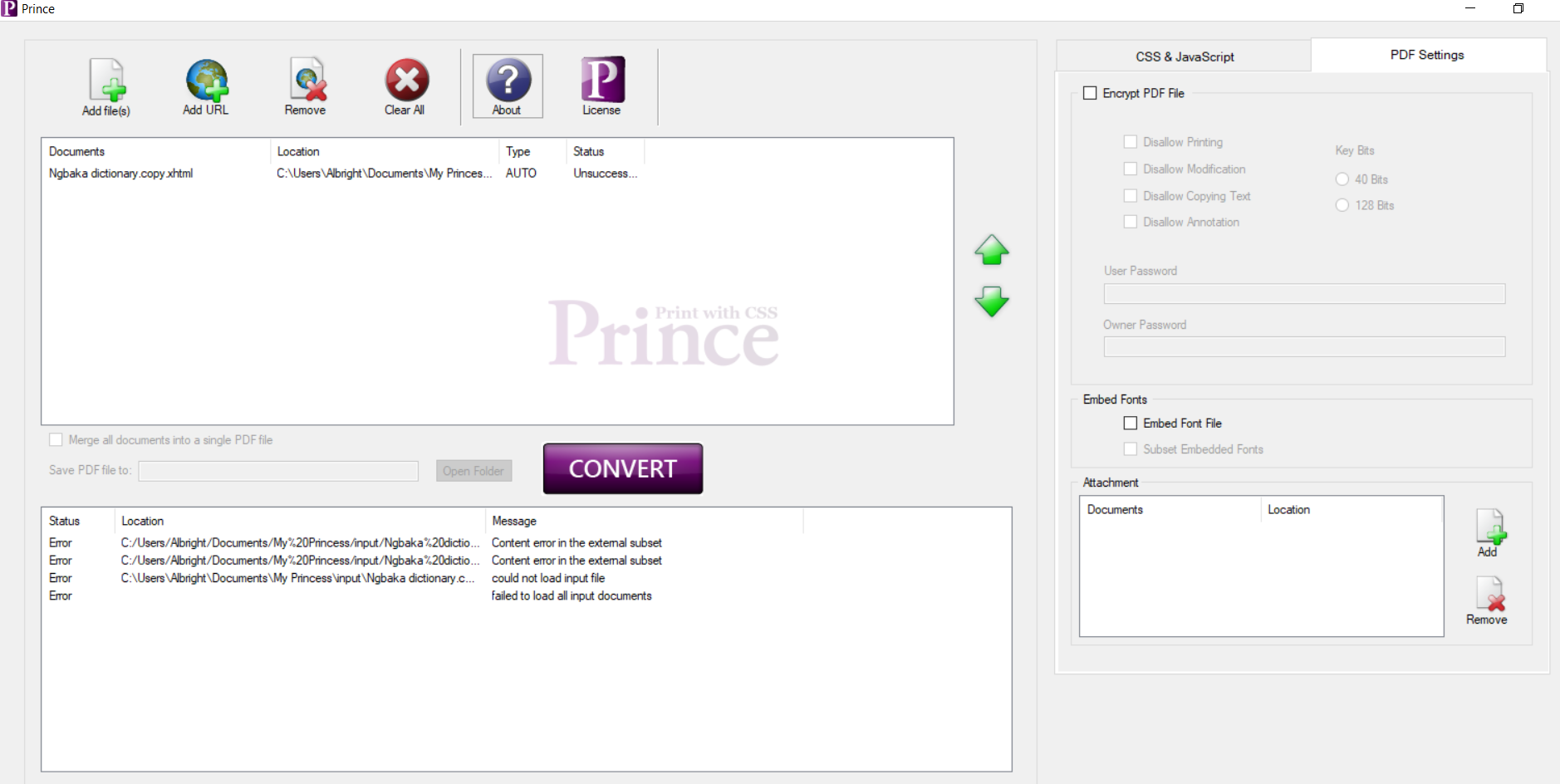Toggle Merge all documents into single PDF
The height and width of the screenshot is (784, 1560).
click(56, 440)
